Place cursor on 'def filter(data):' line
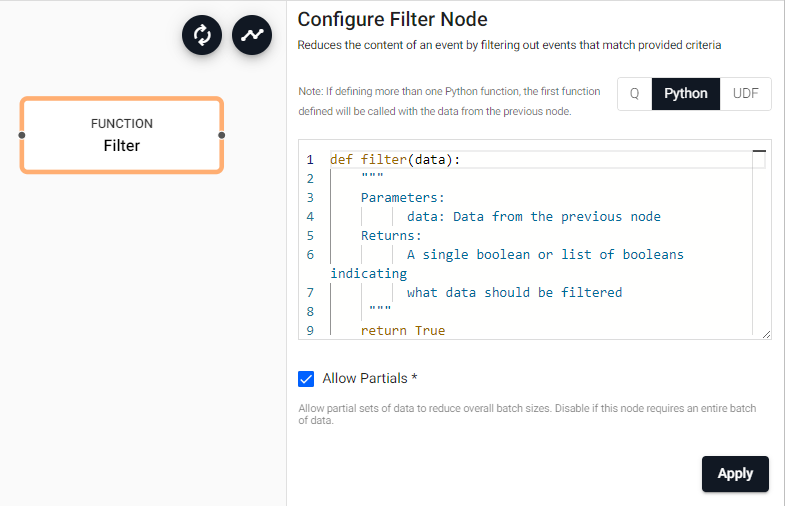 pos(395,160)
